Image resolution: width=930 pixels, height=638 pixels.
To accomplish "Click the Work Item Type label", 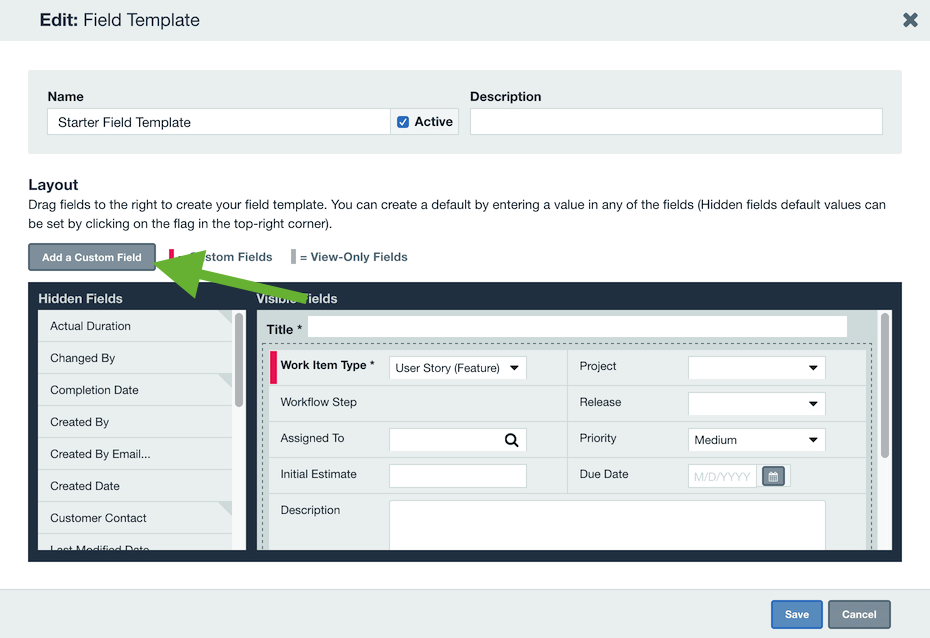I will tap(327, 365).
